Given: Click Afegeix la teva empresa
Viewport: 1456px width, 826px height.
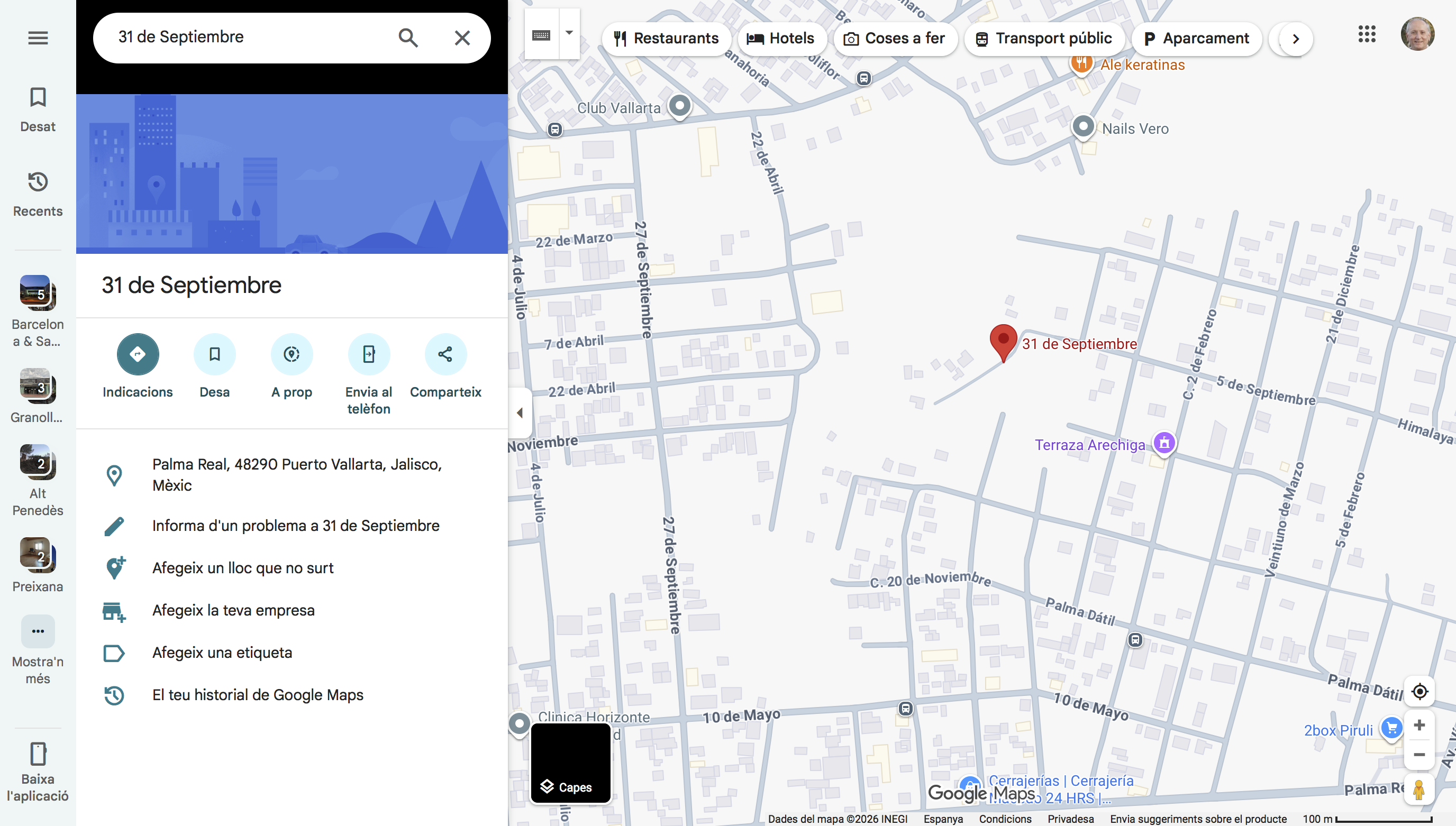Looking at the screenshot, I should 233,610.
